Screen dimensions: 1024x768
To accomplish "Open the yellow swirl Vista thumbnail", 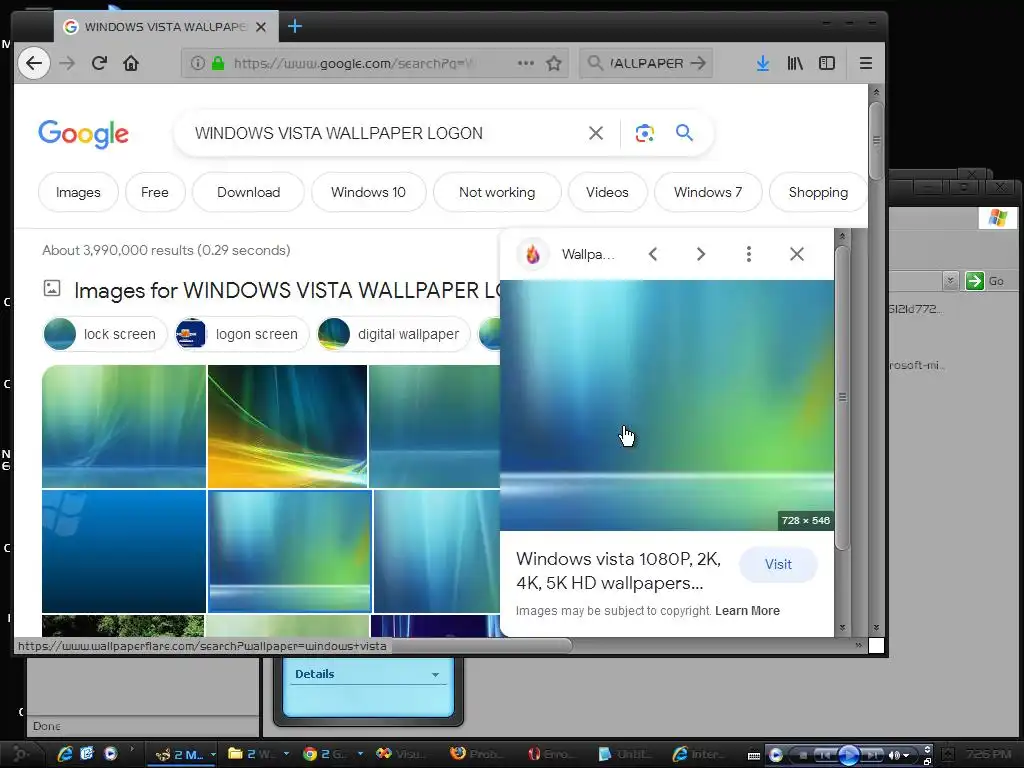I will [x=287, y=426].
